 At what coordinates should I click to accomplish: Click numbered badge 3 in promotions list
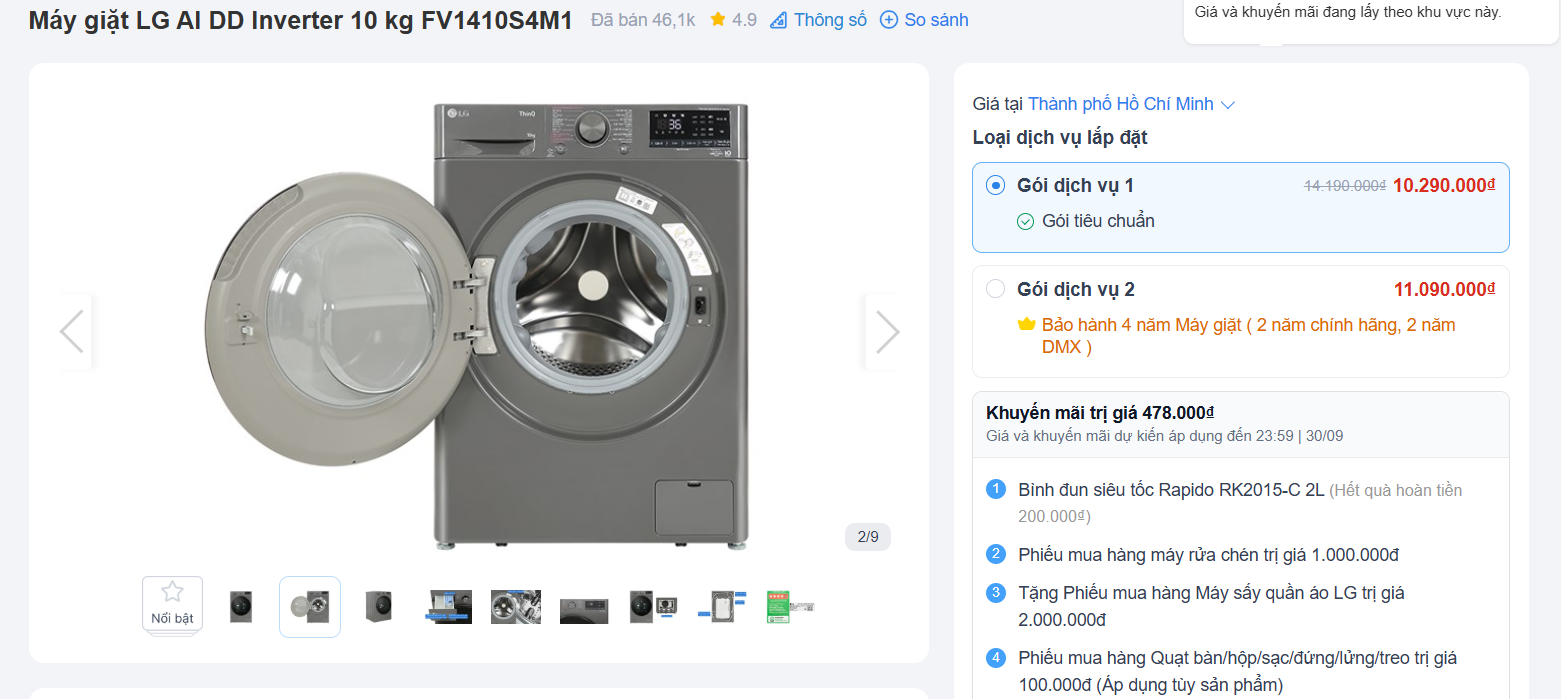pos(995,593)
